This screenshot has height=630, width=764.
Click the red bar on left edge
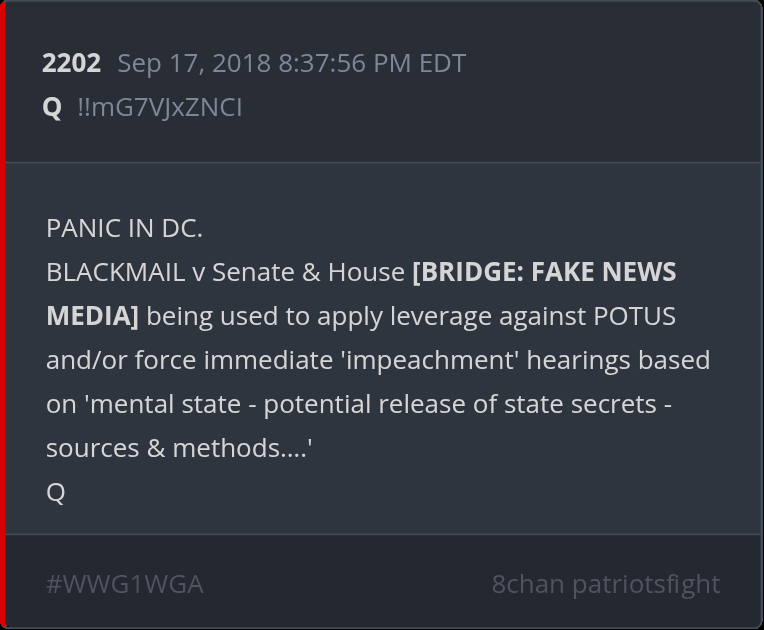3,315
